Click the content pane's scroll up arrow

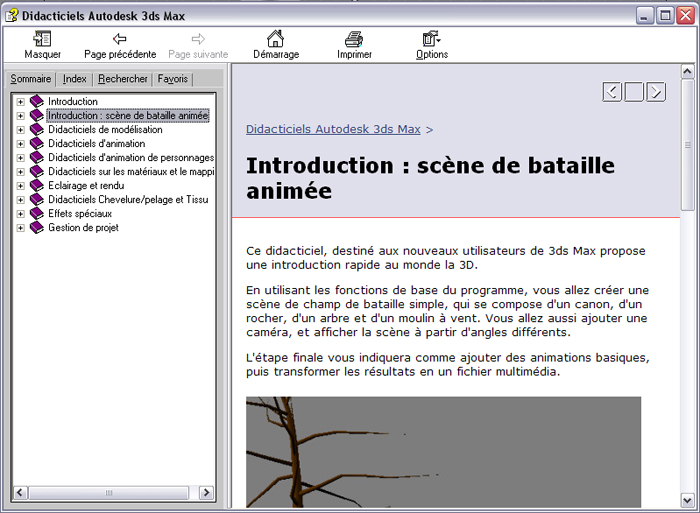(688, 71)
